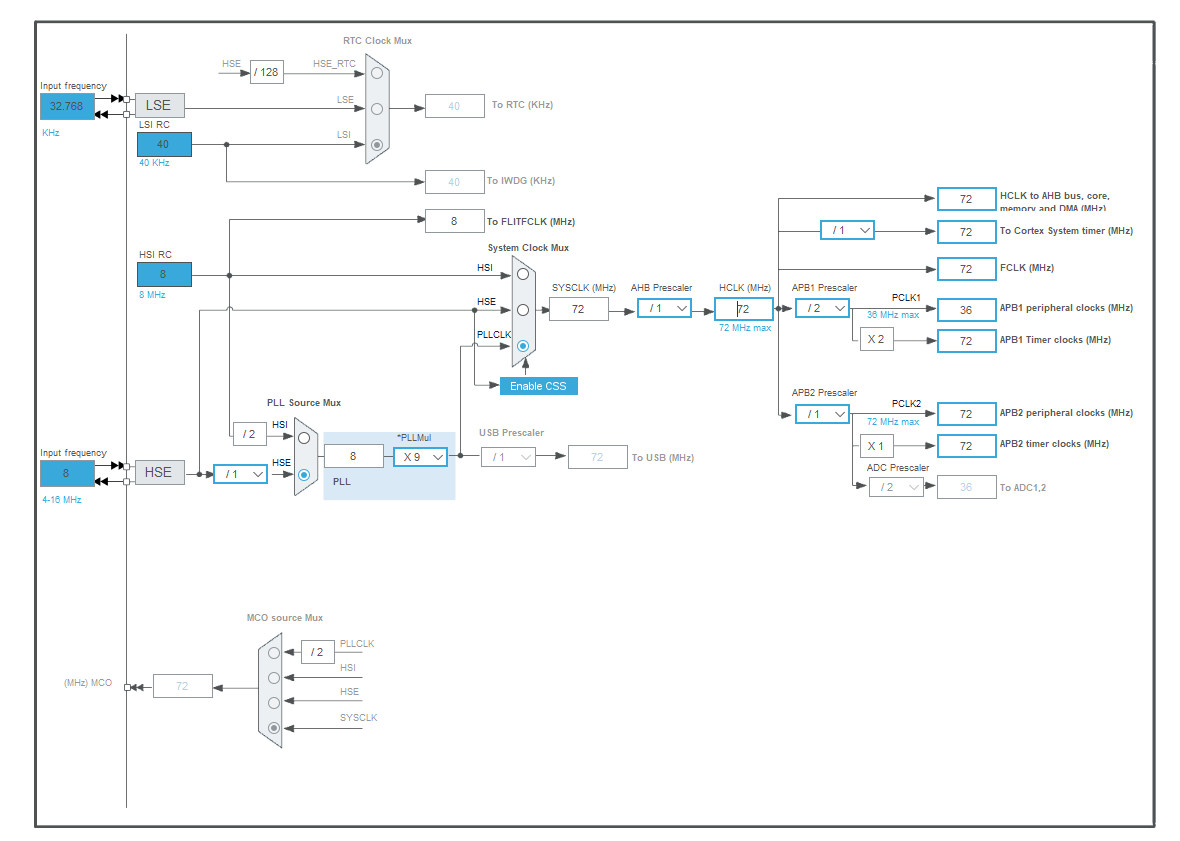
Task: Click the HCLK frequency input field
Action: coord(743,308)
